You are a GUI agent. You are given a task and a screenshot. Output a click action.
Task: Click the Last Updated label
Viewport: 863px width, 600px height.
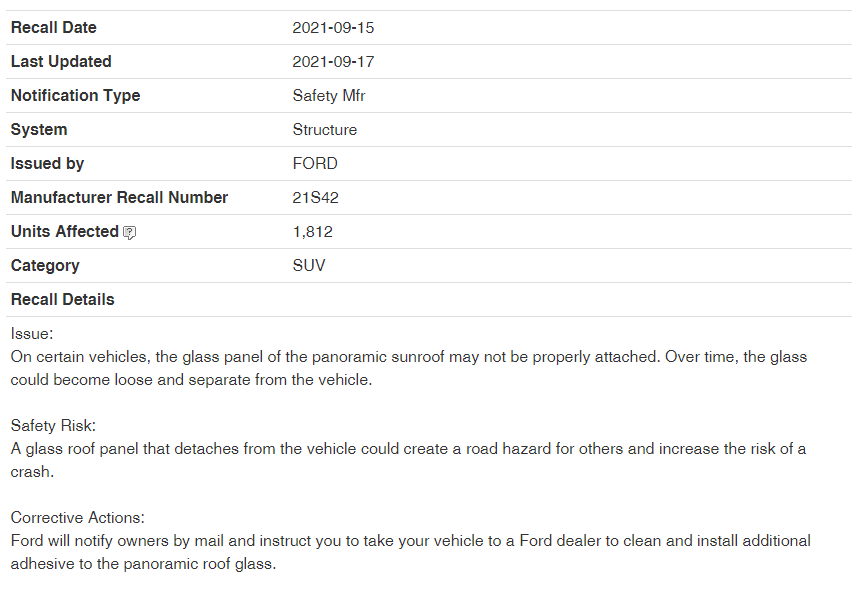[61, 62]
